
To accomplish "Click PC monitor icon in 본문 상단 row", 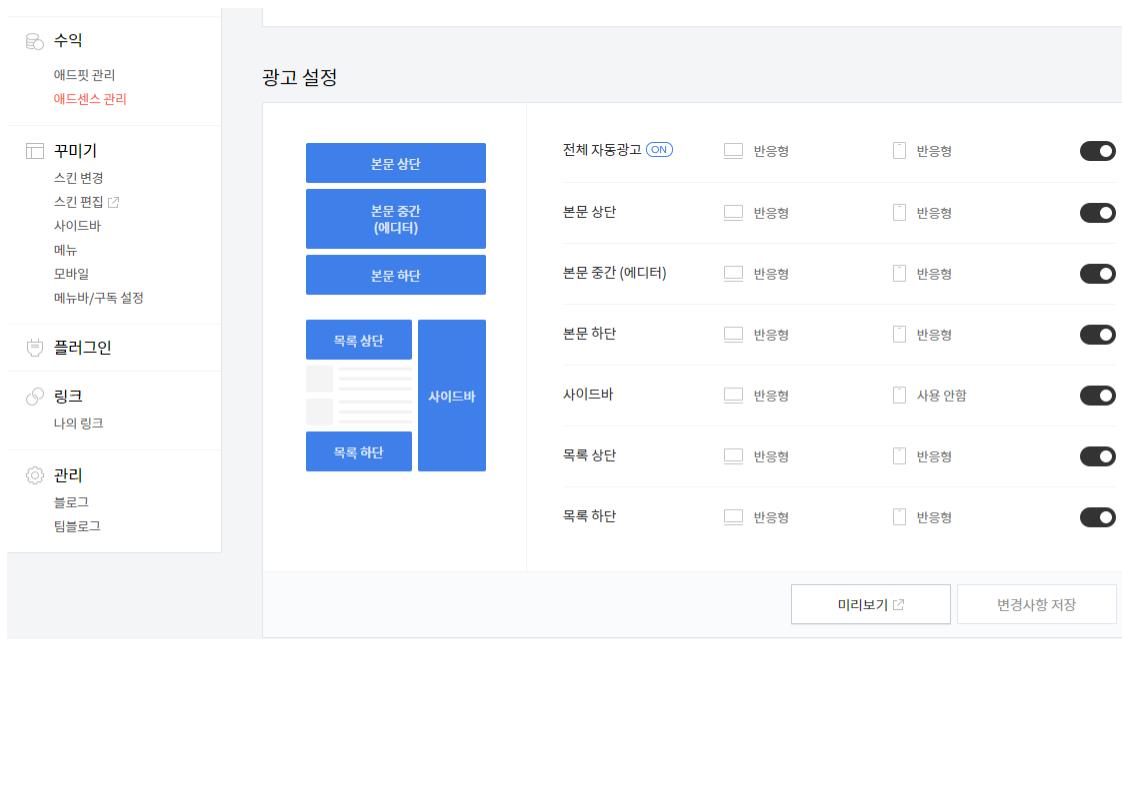I will tap(733, 213).
